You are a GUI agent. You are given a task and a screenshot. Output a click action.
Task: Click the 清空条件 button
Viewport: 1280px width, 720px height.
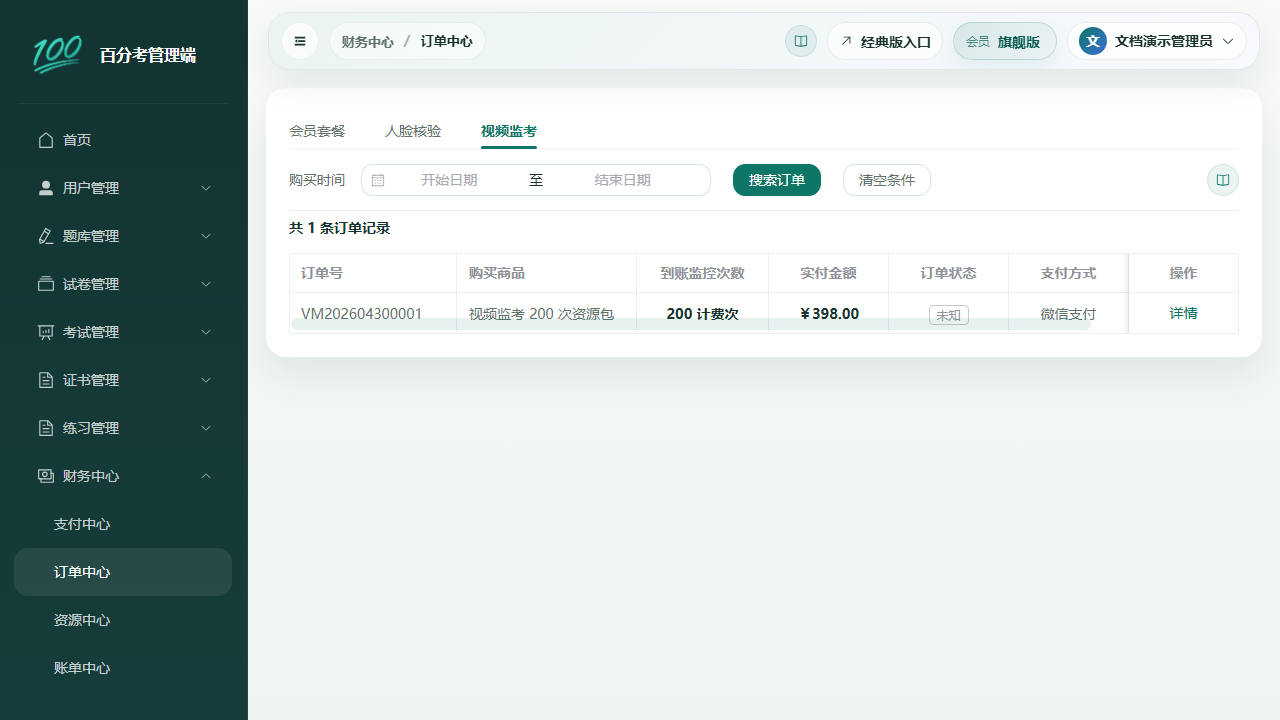[887, 180]
